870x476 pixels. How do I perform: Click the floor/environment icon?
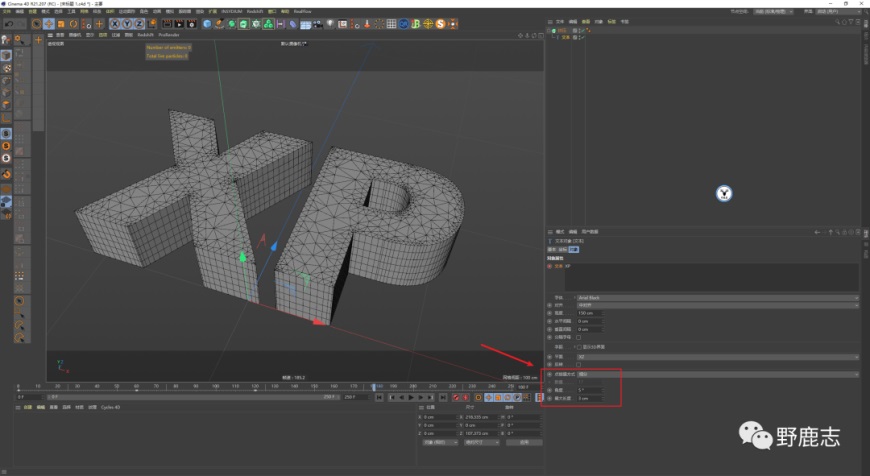305,24
